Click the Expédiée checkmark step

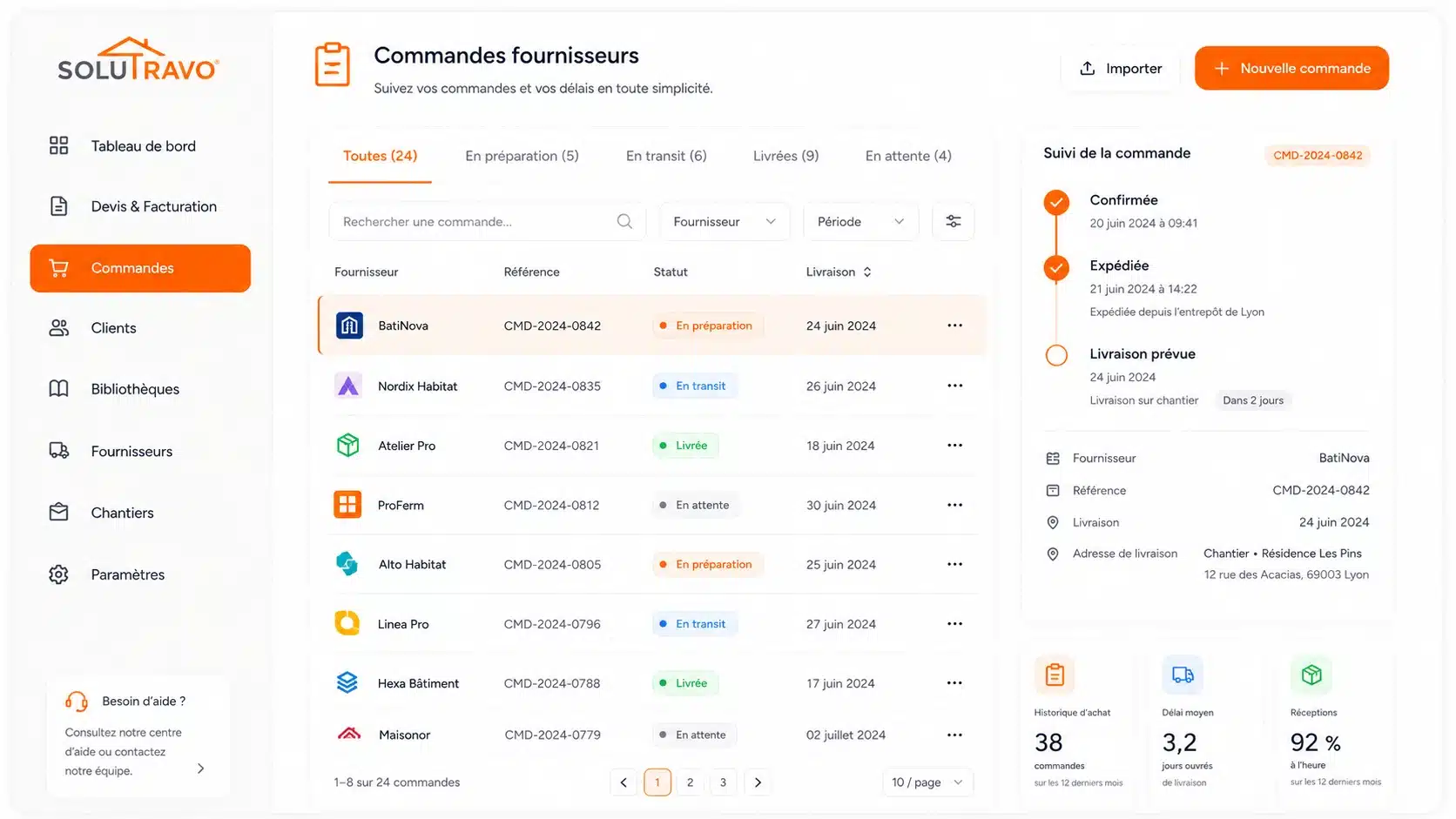click(1056, 267)
